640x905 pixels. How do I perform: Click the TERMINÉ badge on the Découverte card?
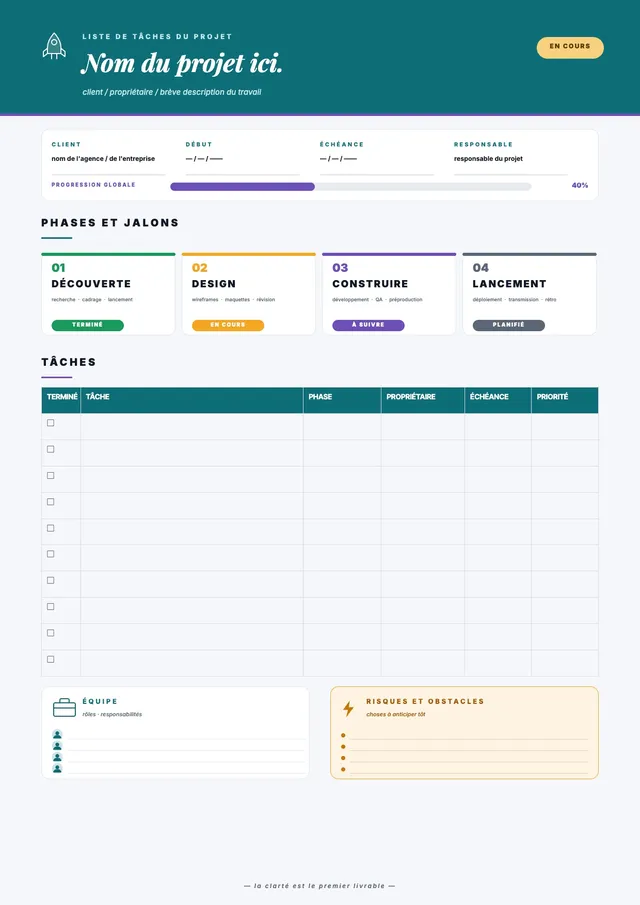tap(88, 326)
